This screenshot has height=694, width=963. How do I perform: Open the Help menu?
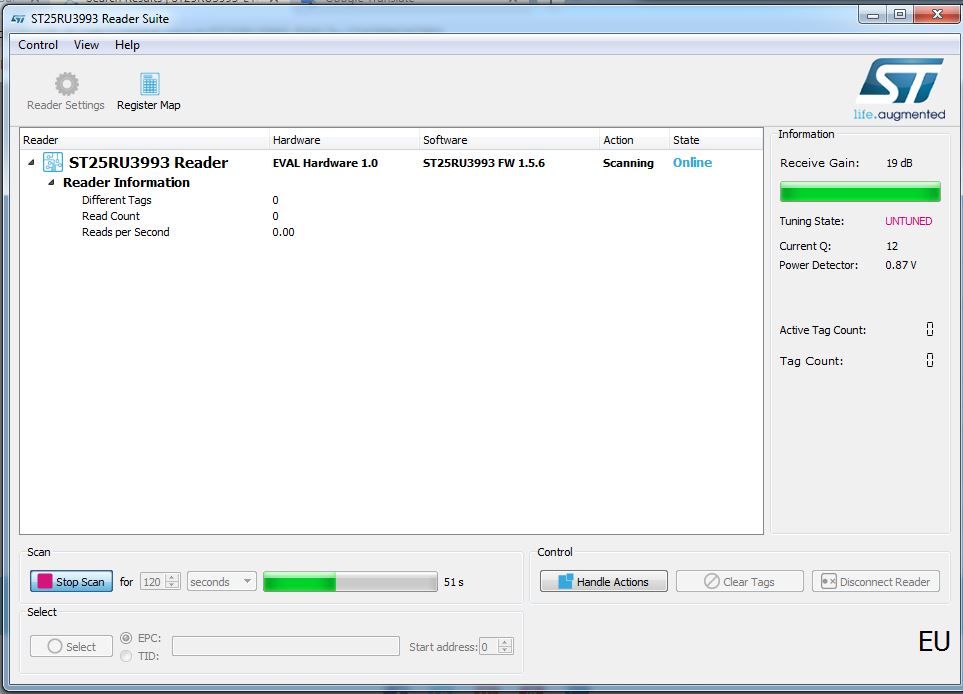127,45
